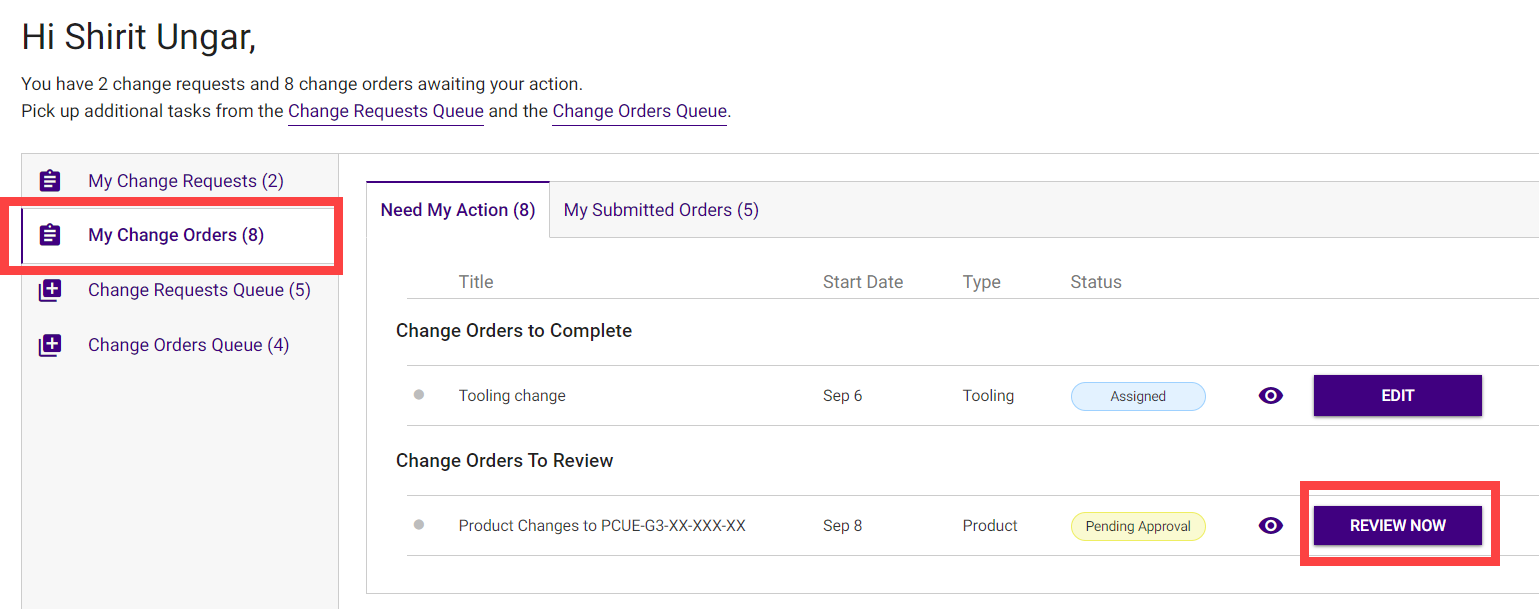Click the plus-stack icon beside sidebar Change Orders Queue
The width and height of the screenshot is (1539, 609).
50,345
